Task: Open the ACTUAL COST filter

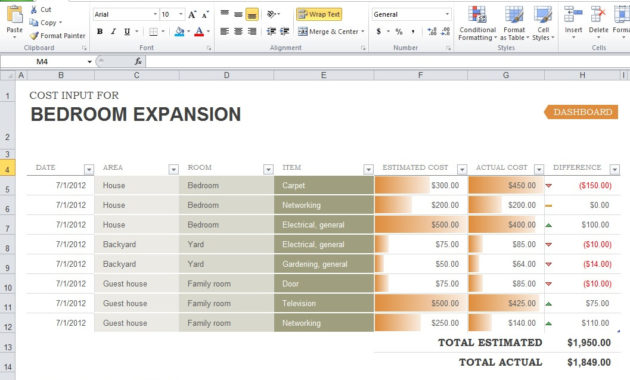Action: pyautogui.click(x=539, y=170)
